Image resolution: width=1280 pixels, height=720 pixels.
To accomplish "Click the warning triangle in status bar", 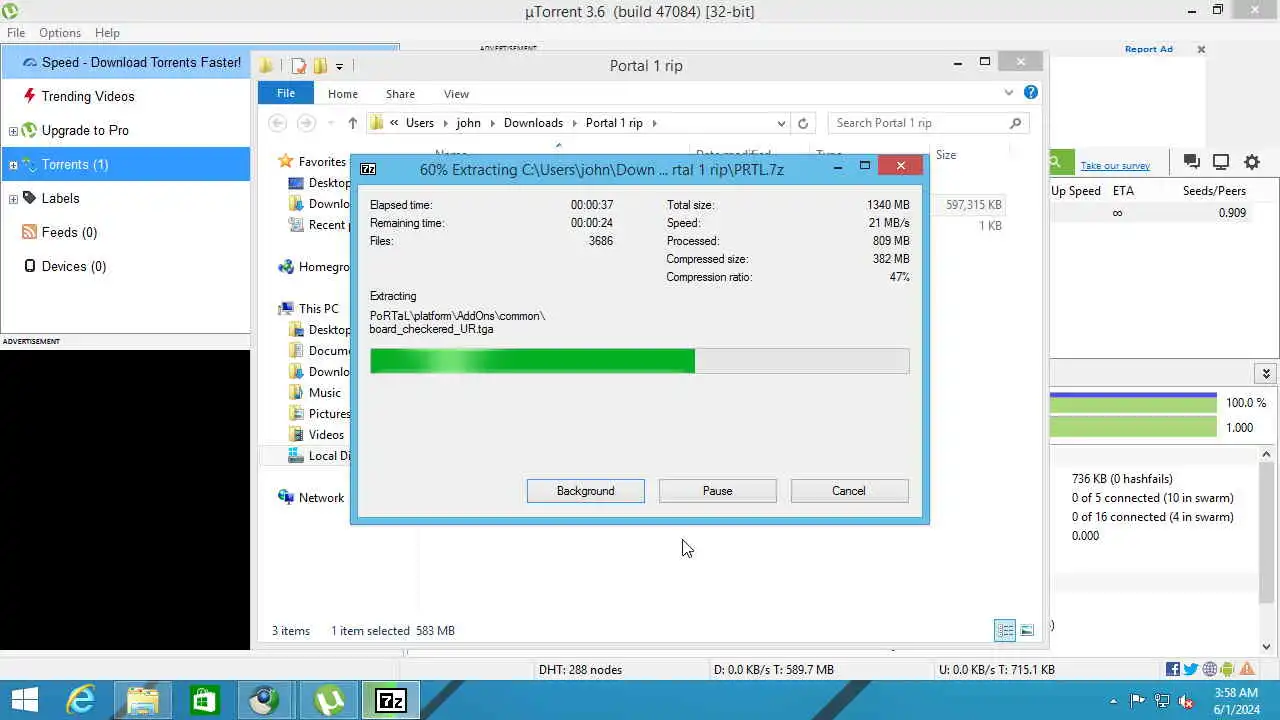I will coord(1247,670).
